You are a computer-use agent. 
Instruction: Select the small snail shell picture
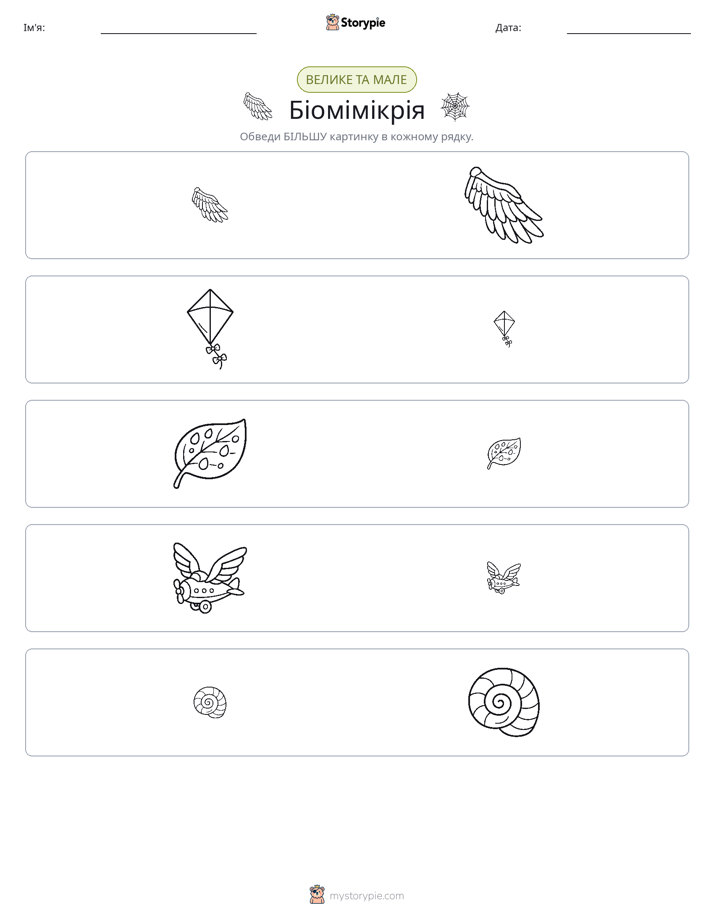coord(210,702)
